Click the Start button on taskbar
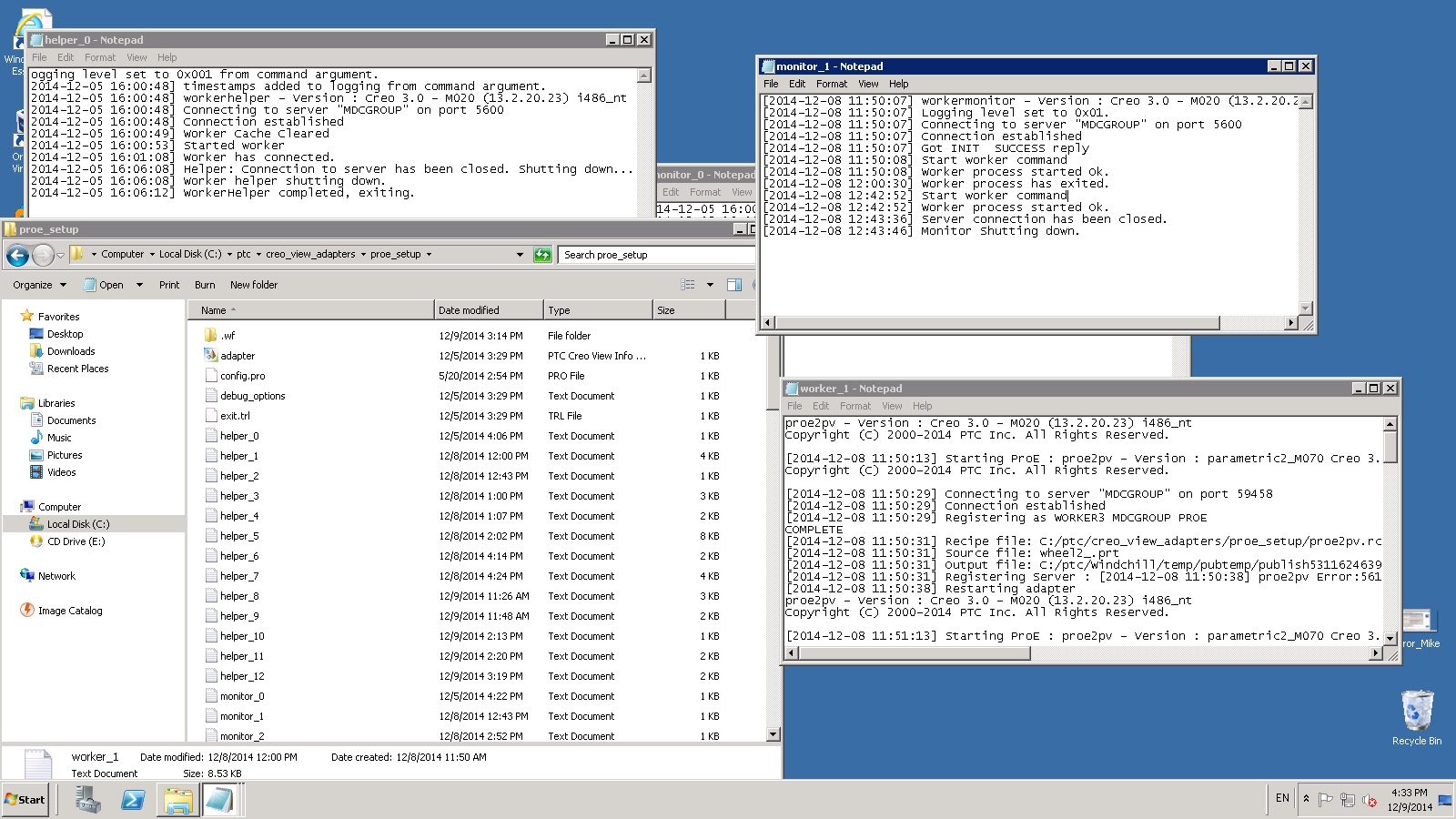 pos(25,800)
